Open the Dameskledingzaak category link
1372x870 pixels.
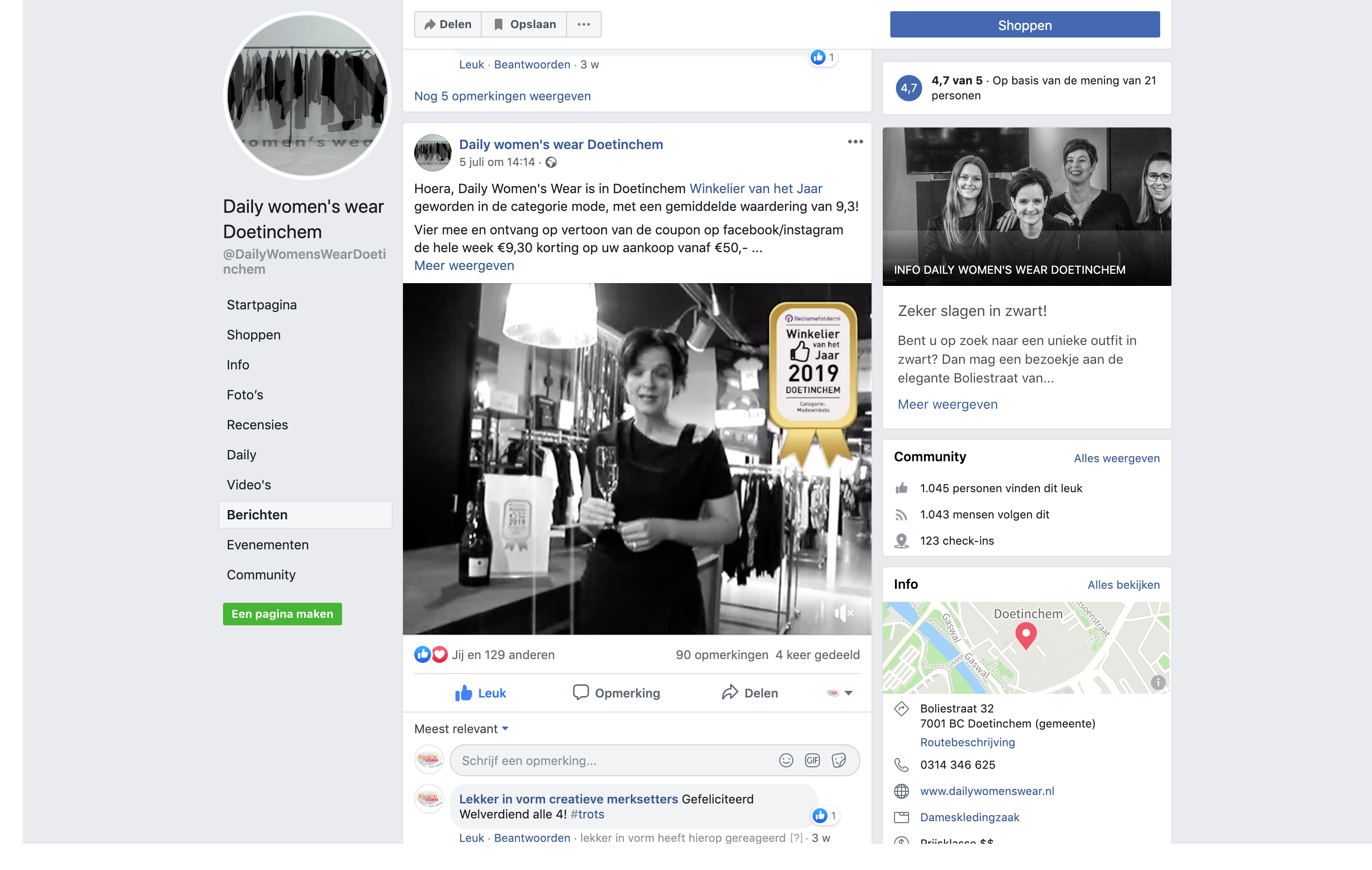(969, 817)
